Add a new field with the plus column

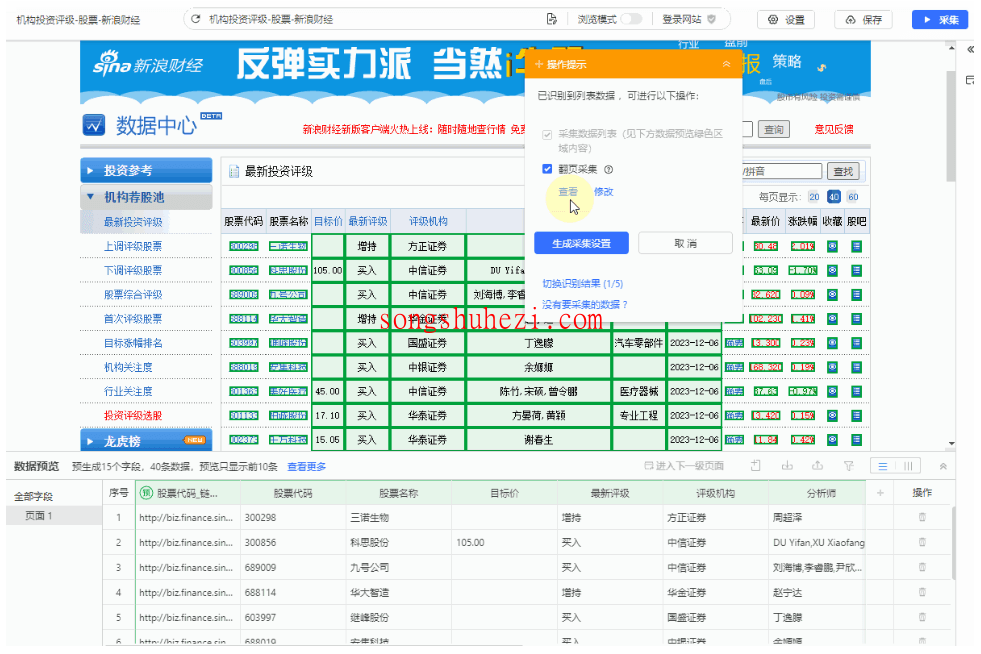click(880, 493)
